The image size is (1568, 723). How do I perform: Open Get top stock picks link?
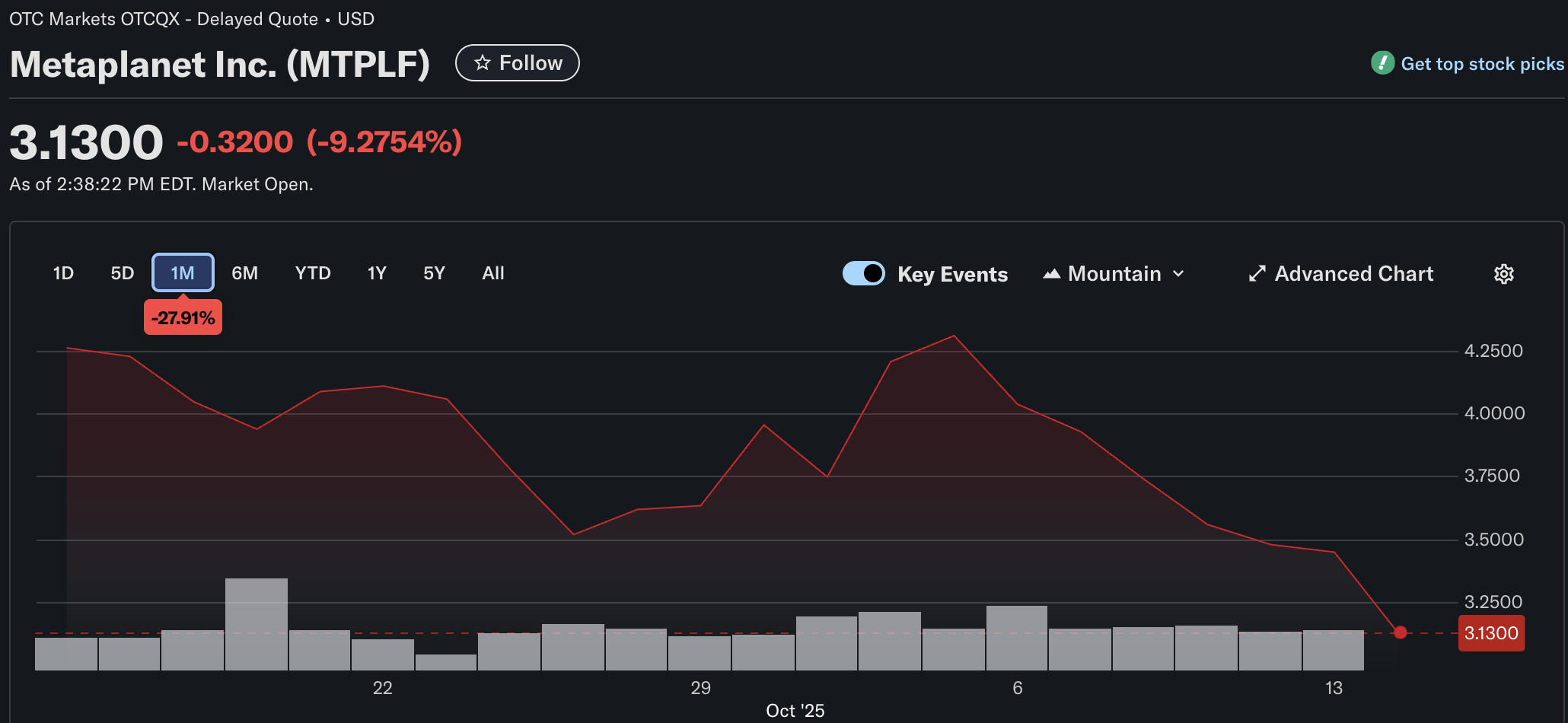pos(1482,64)
